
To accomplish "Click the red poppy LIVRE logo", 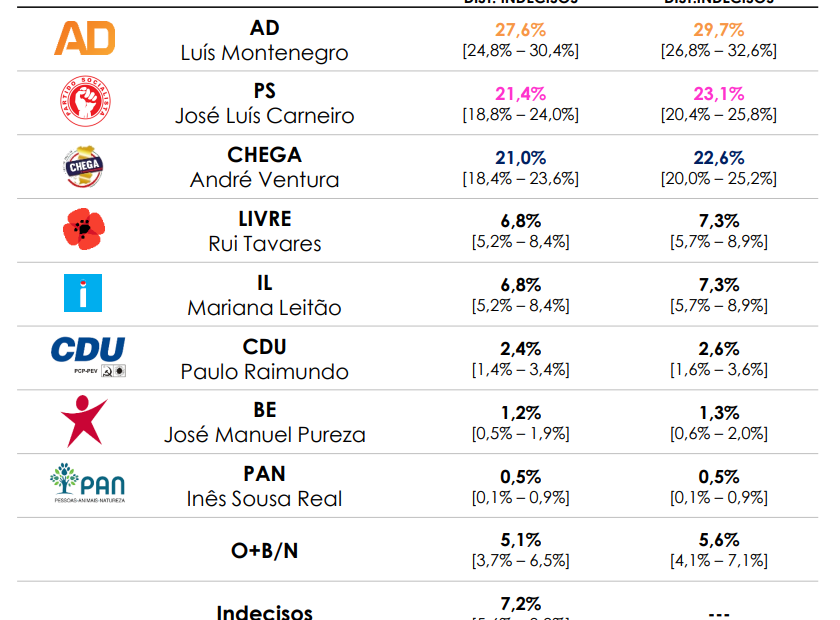I will pyautogui.click(x=84, y=231).
